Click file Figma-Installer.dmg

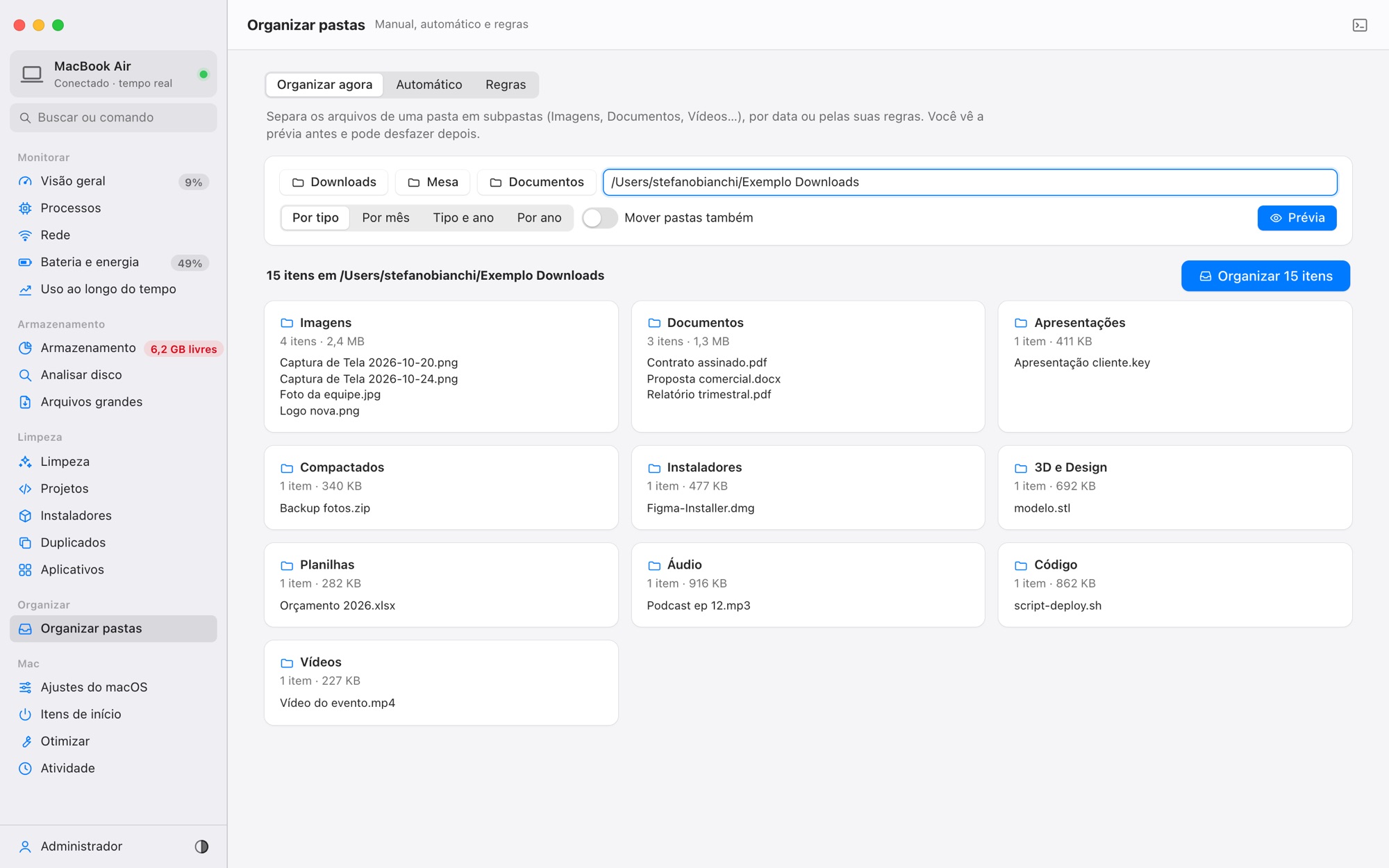(x=700, y=508)
